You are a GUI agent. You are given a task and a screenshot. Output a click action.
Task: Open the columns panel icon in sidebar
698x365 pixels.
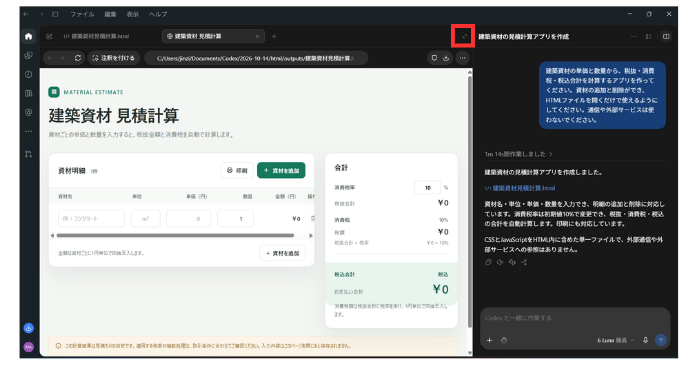(28, 93)
